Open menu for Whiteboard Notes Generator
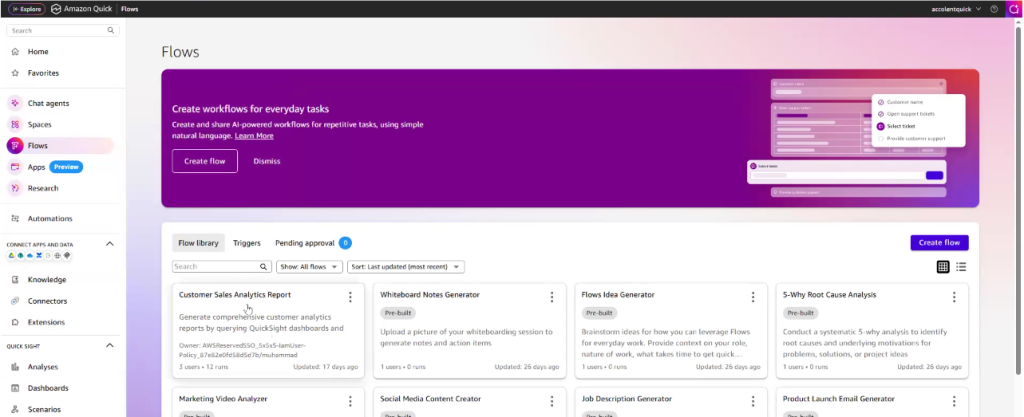 552,297
